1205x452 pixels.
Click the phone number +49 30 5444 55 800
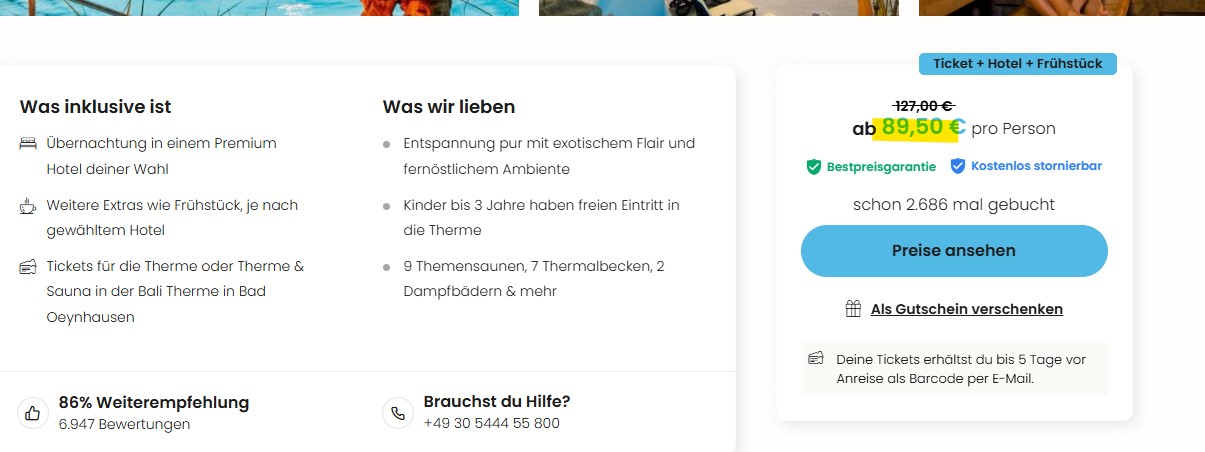tap(492, 423)
